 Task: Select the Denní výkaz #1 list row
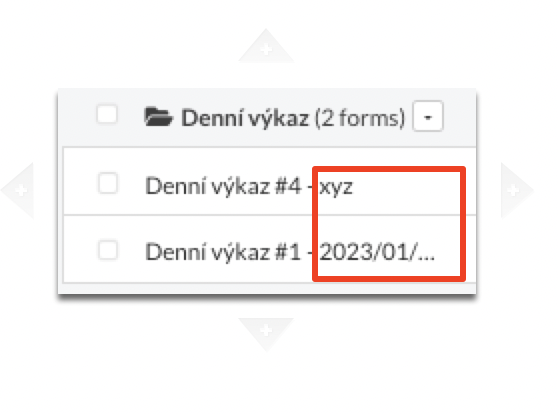tap(269, 249)
